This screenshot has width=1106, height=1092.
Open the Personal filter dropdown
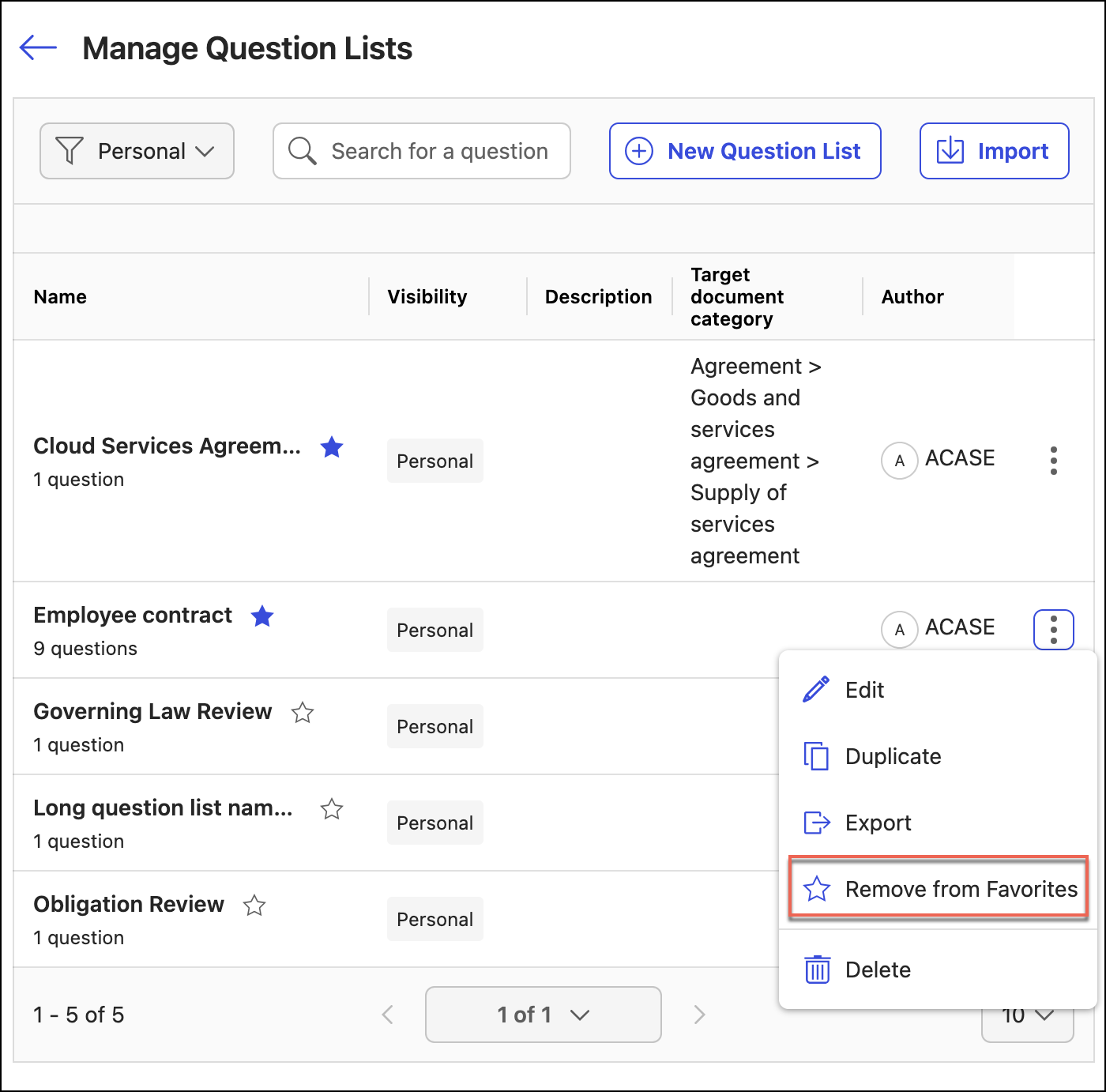pos(137,151)
